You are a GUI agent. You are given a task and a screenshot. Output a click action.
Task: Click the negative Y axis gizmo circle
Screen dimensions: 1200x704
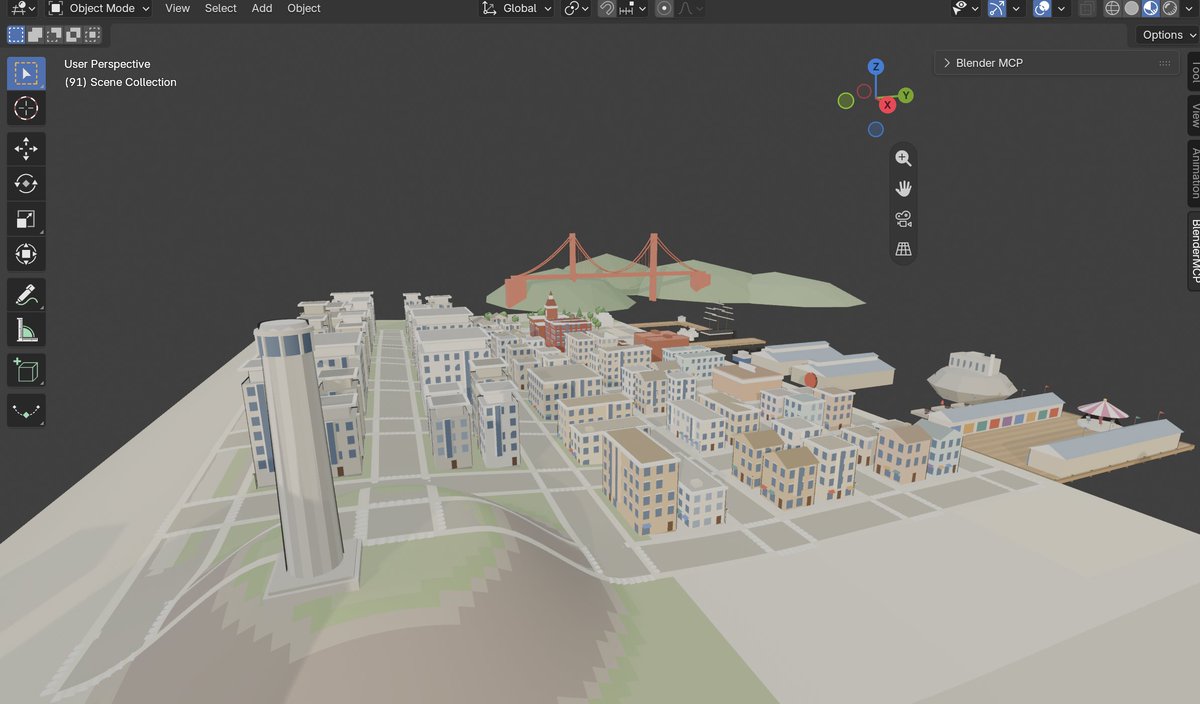846,100
